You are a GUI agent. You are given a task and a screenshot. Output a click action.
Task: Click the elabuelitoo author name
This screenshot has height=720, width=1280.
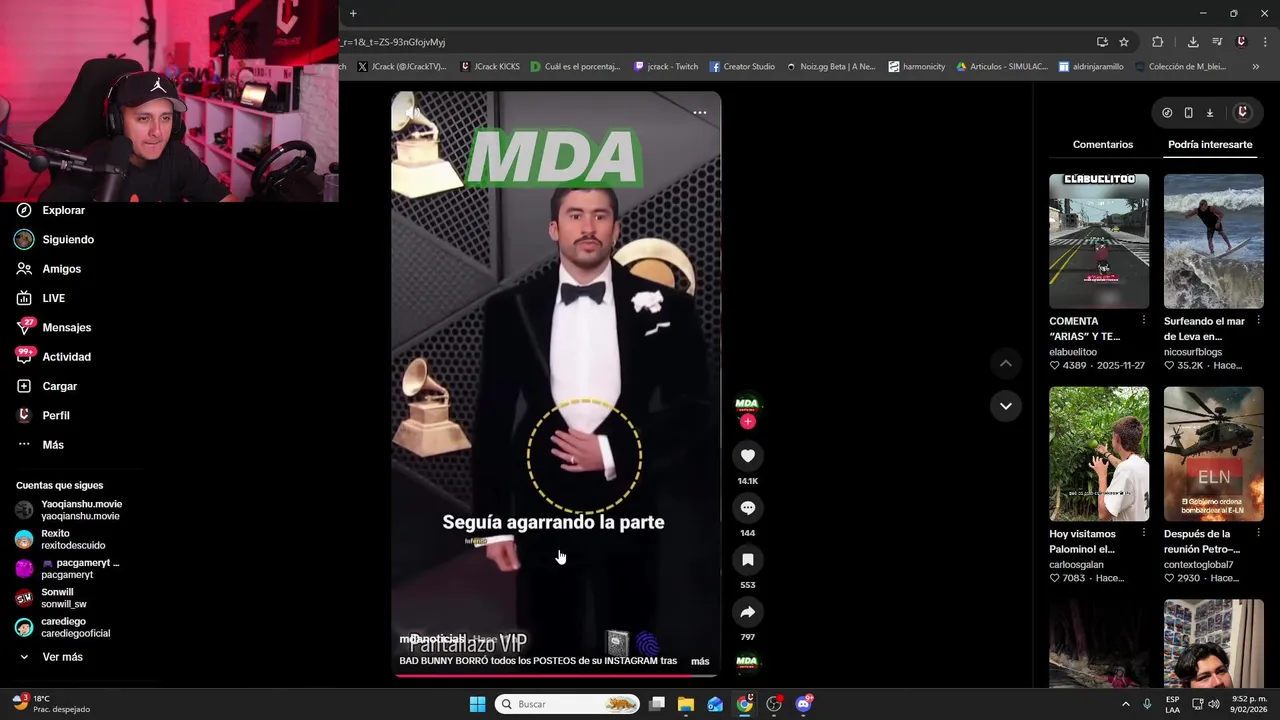point(1073,352)
